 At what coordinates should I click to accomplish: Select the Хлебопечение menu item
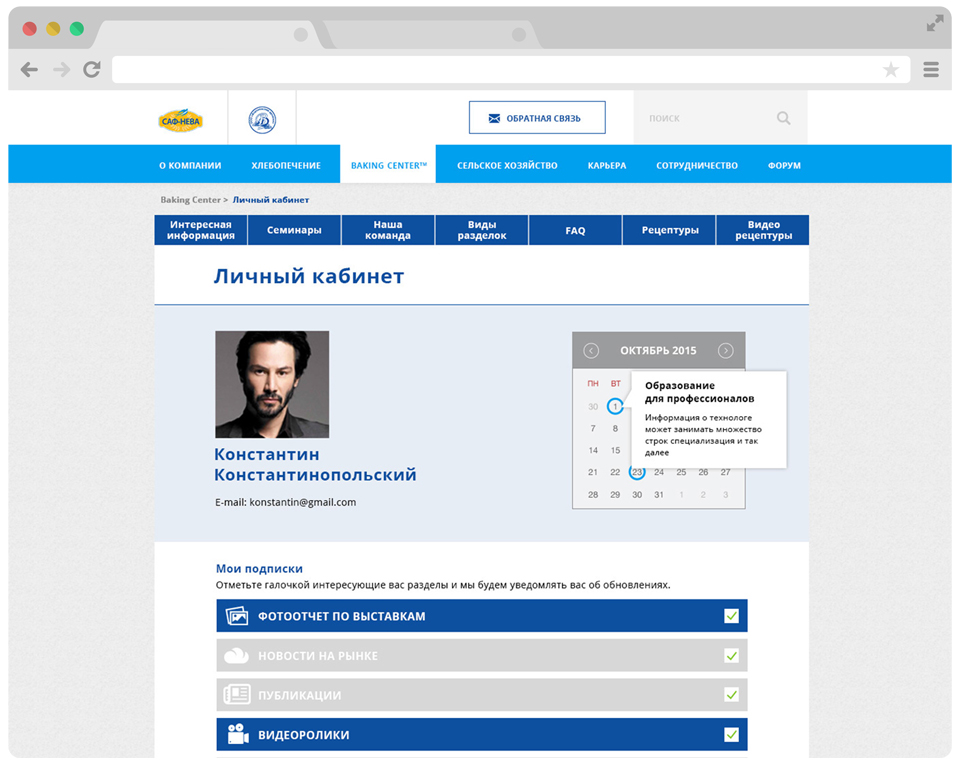(x=286, y=165)
